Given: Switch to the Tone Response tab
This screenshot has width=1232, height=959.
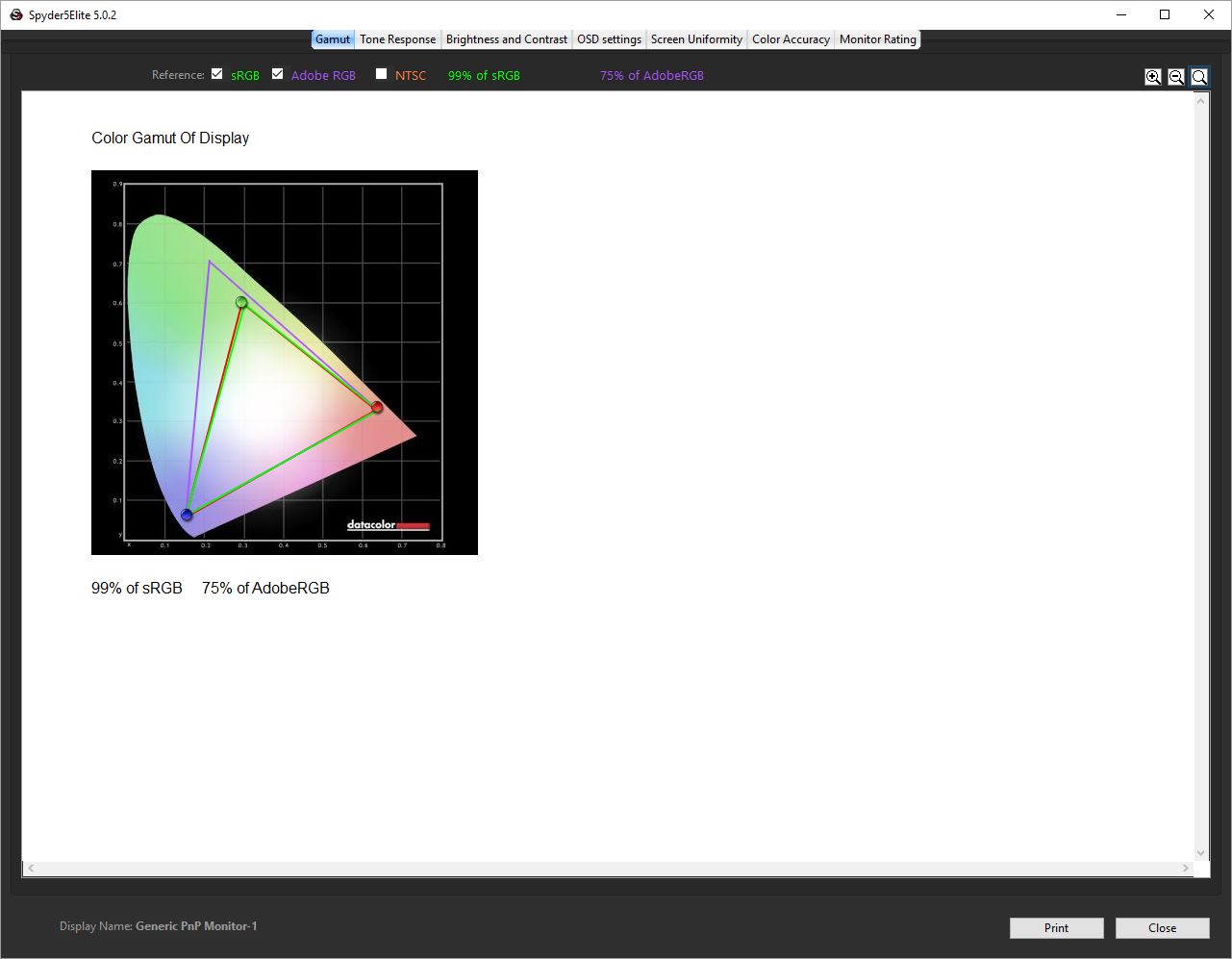Looking at the screenshot, I should coord(397,39).
